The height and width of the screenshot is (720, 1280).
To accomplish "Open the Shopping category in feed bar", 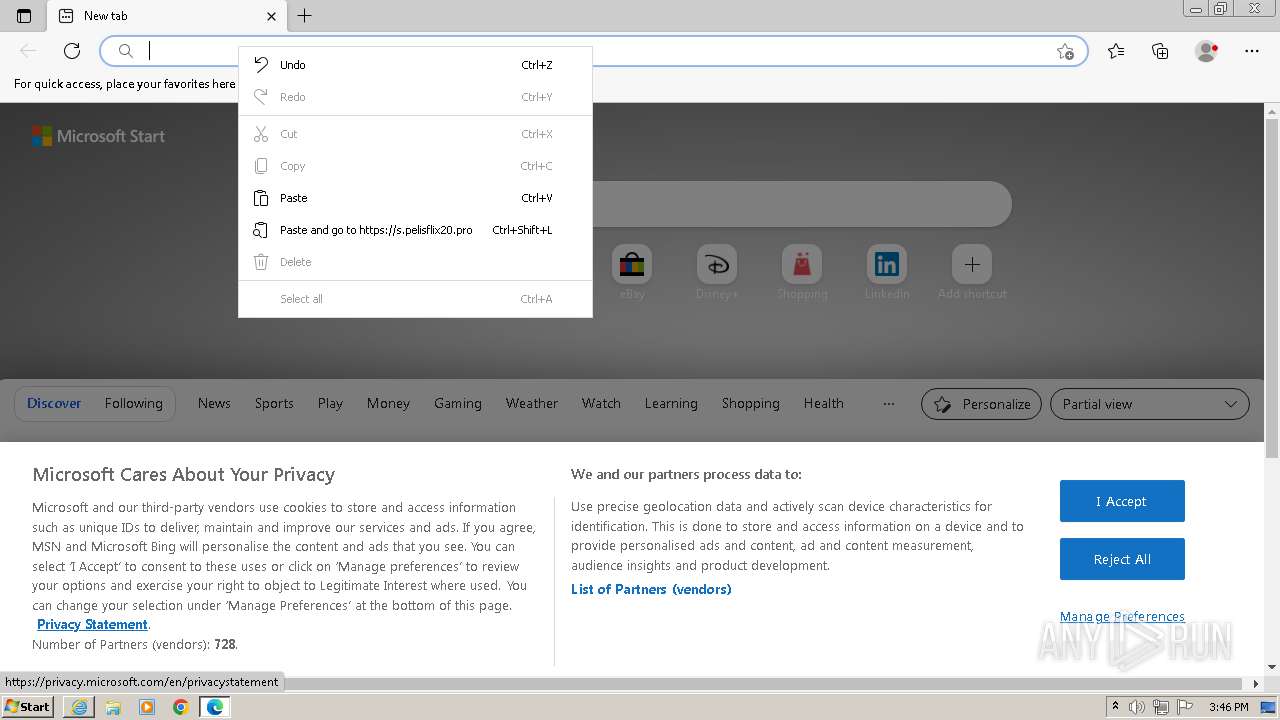I will (751, 403).
